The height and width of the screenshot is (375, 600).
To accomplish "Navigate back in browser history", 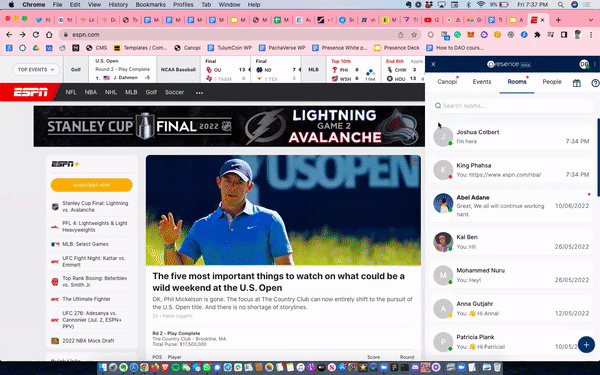I will tap(9, 35).
